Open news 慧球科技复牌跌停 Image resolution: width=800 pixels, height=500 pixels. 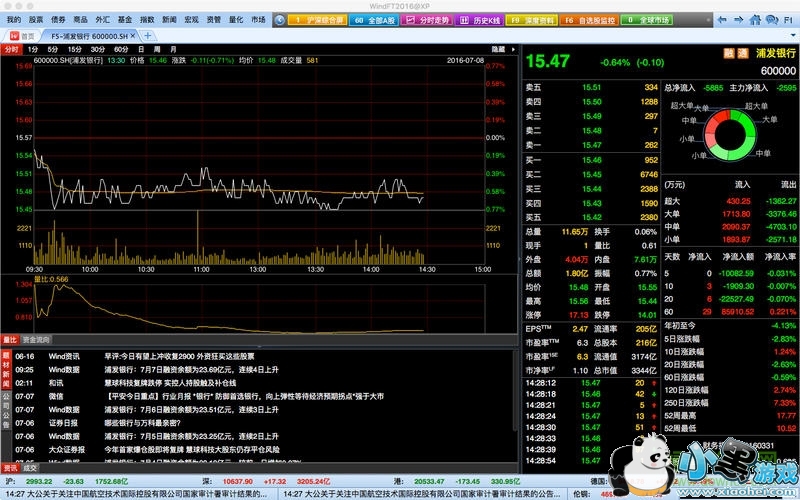point(170,383)
